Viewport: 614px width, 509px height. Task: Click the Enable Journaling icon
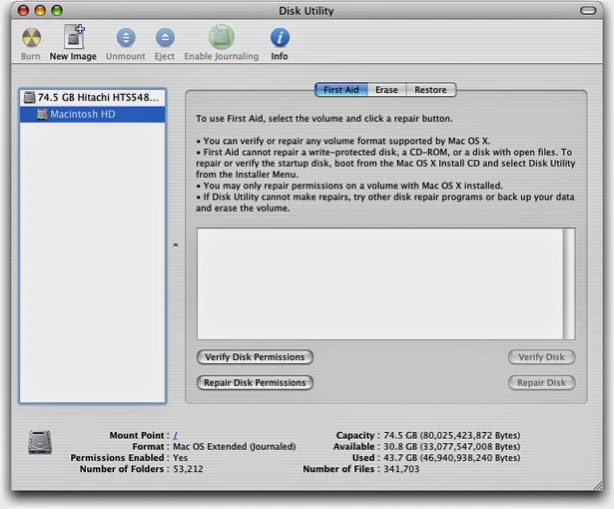pyautogui.click(x=221, y=37)
